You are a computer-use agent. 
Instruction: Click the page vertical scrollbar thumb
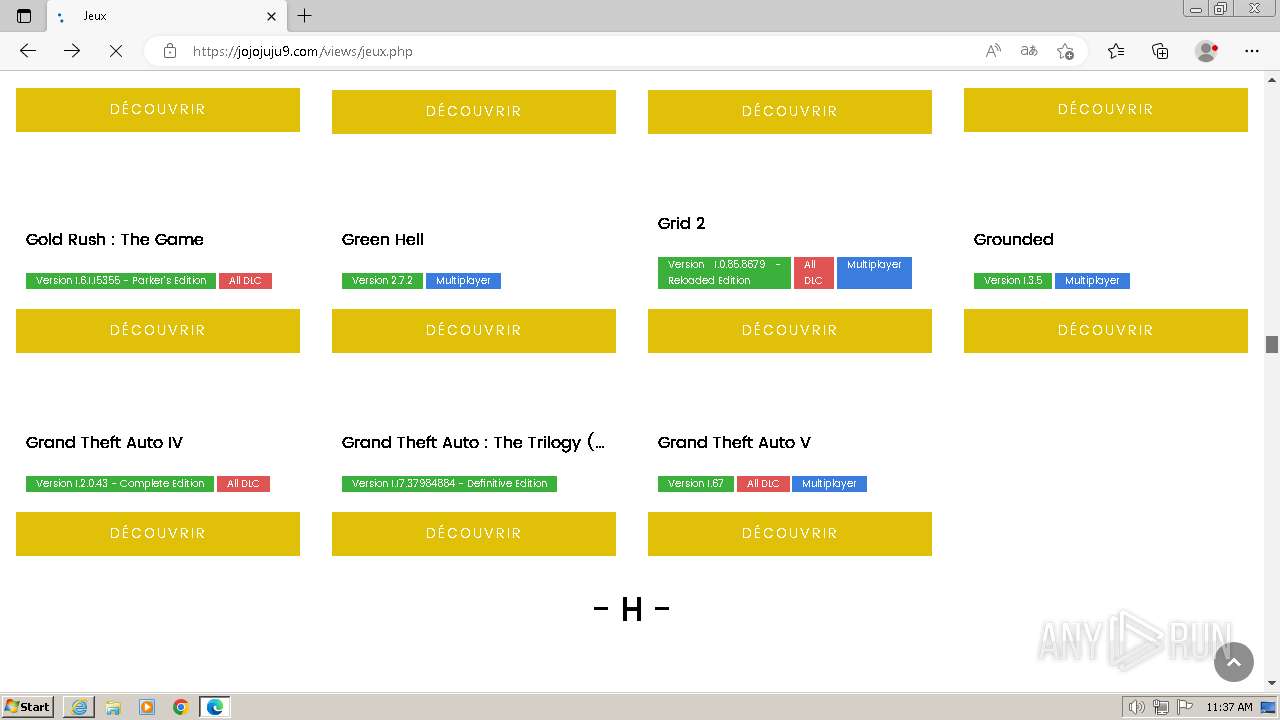[x=1272, y=344]
